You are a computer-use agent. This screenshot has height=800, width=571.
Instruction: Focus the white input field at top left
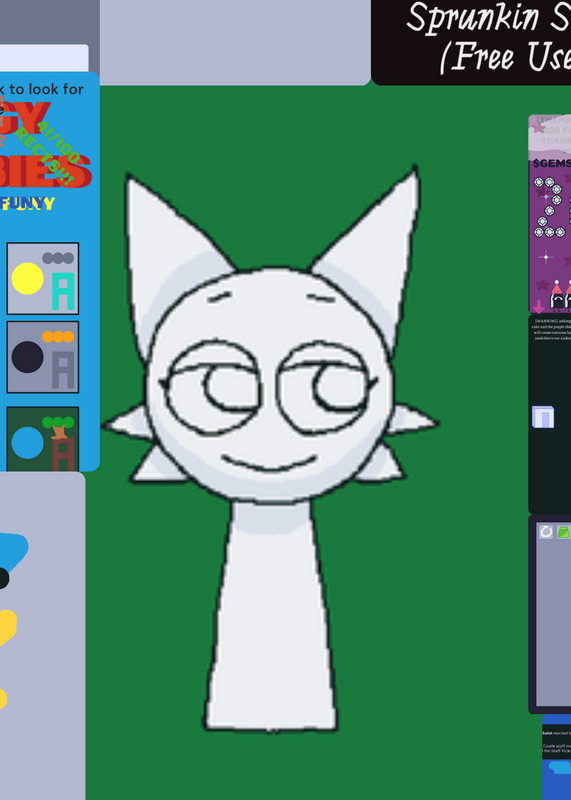point(44,58)
